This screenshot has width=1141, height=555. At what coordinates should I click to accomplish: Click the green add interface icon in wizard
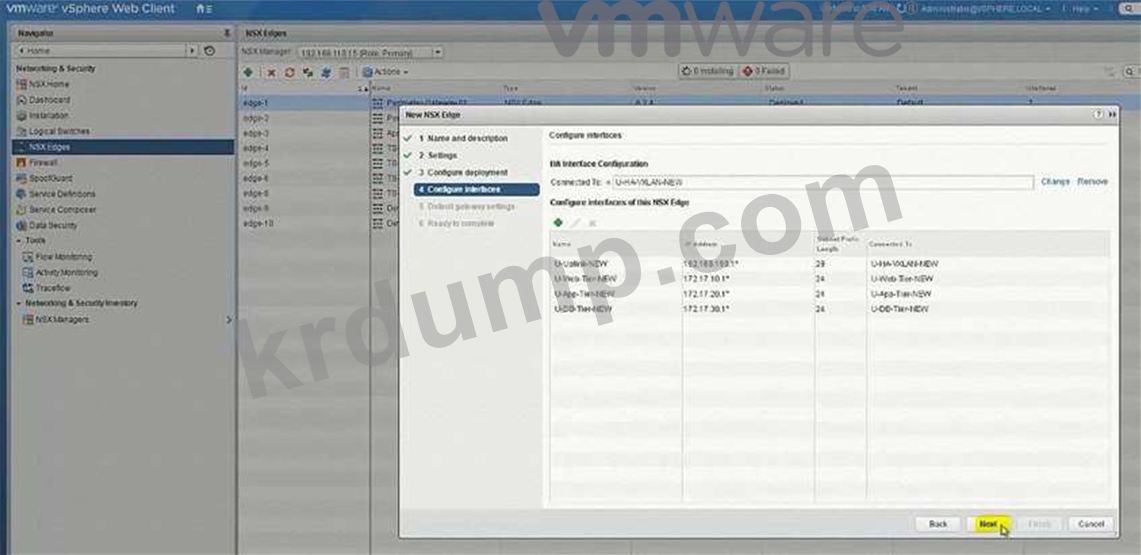[x=557, y=223]
